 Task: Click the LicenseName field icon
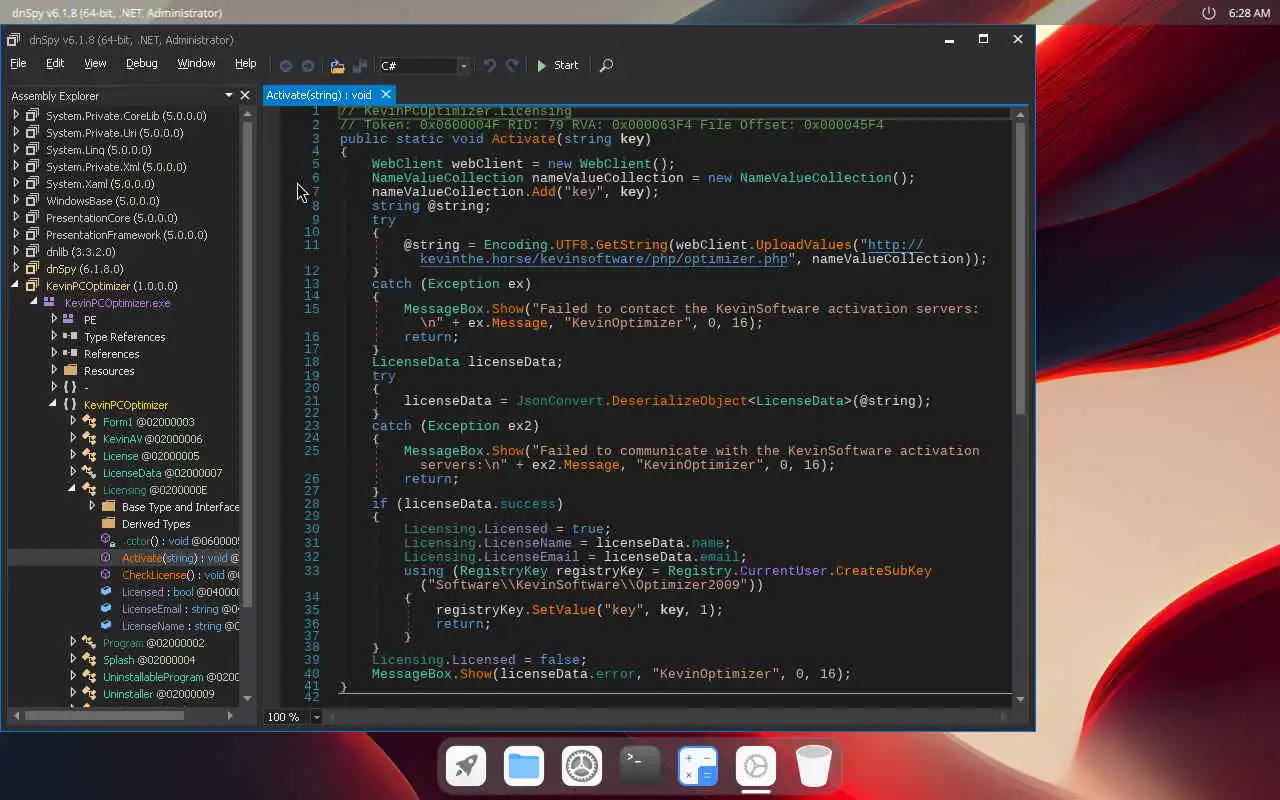tap(106, 626)
